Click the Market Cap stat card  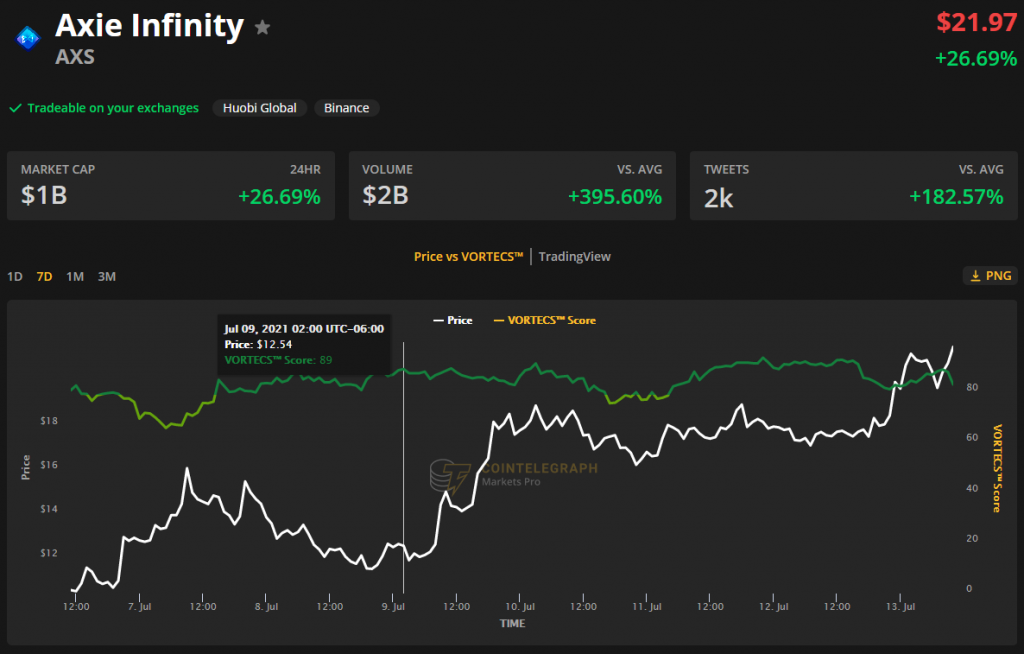[x=171, y=185]
